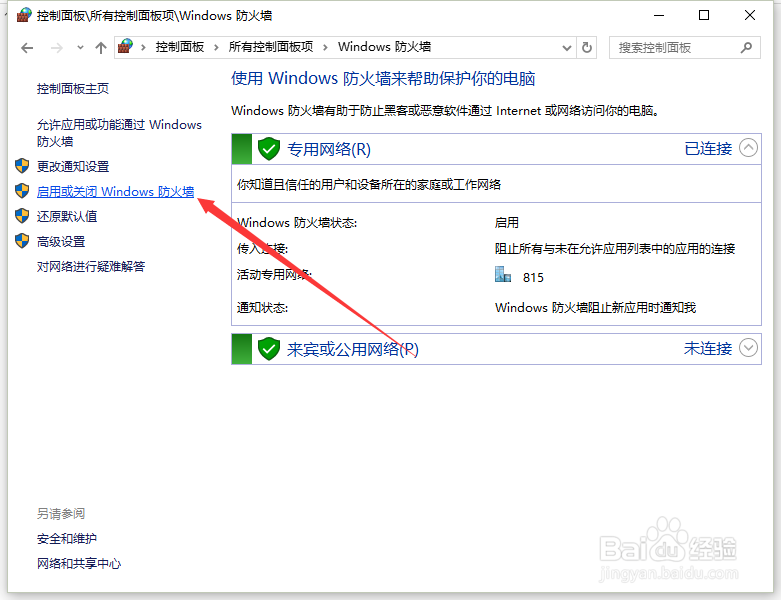This screenshot has width=781, height=600.
Task: Click text Windows 防火墙阻止新应用时通知我
Action: tap(595, 308)
